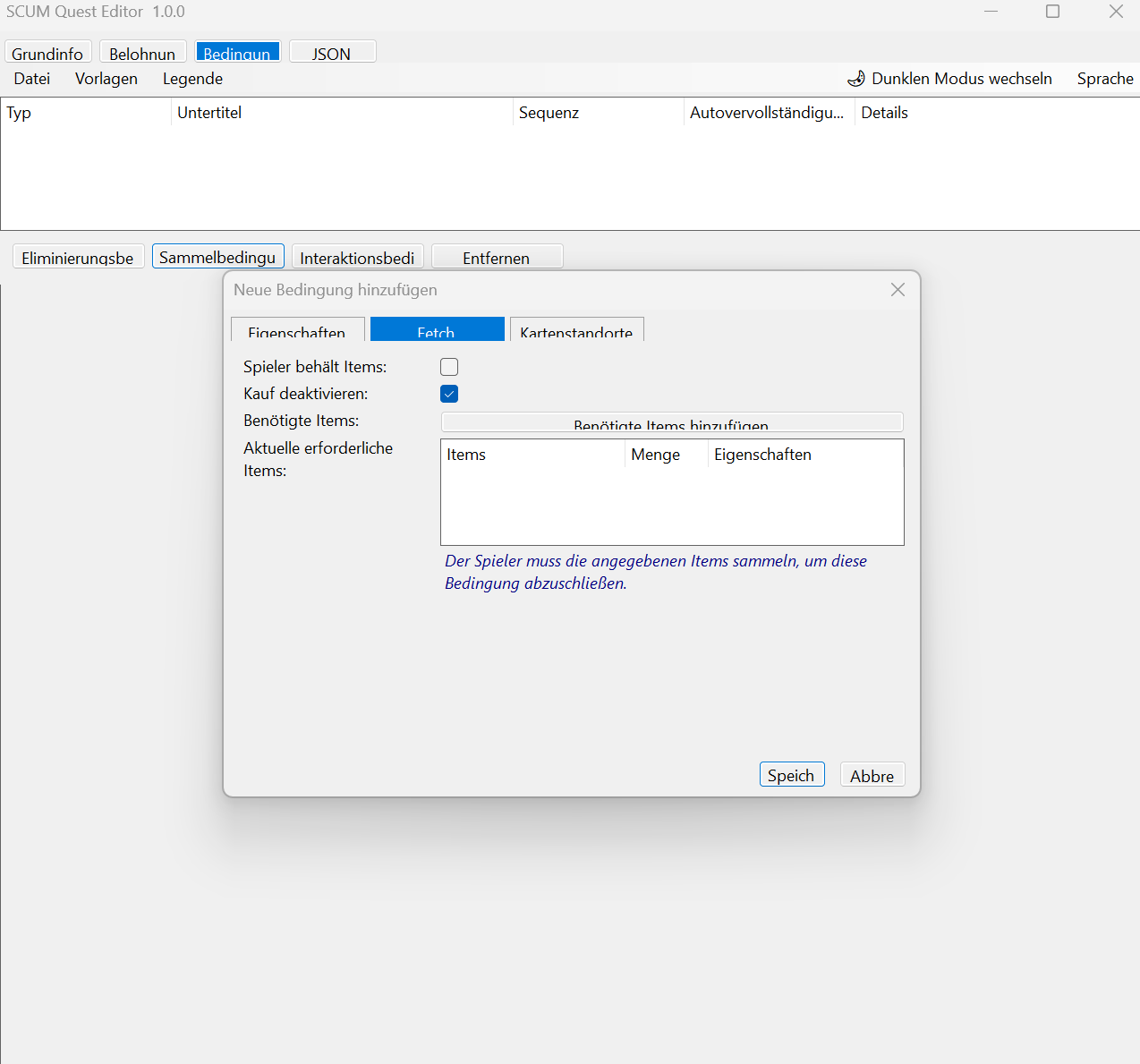Open the Eigenschaften tab in dialog
Image resolution: width=1140 pixels, height=1064 pixels.
point(297,330)
